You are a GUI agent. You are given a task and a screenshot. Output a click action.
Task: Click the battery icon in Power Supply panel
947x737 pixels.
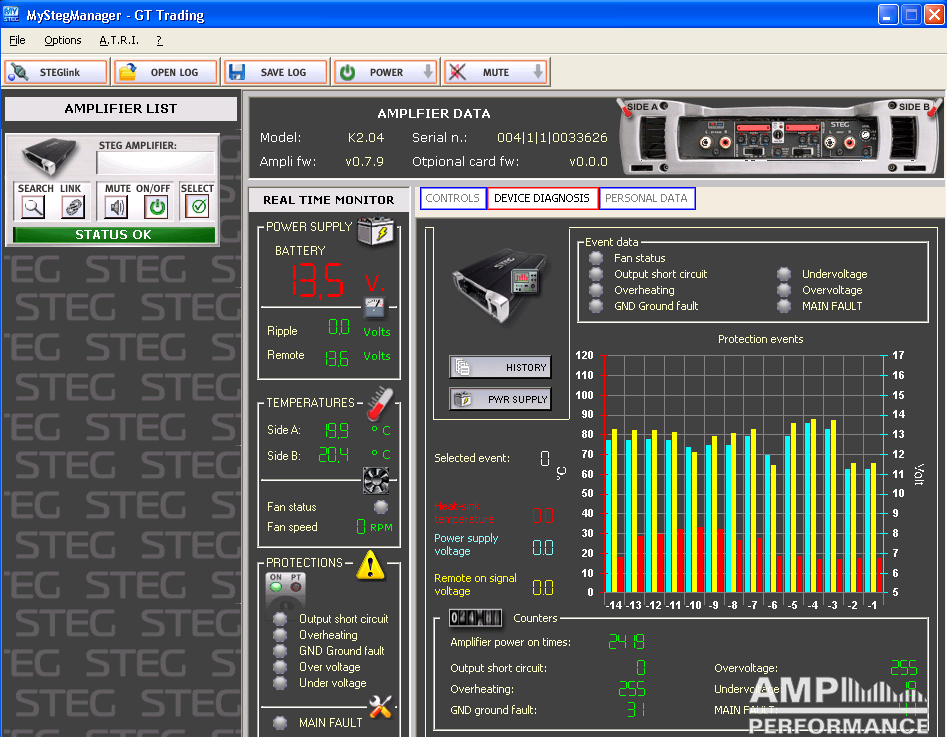click(x=377, y=230)
